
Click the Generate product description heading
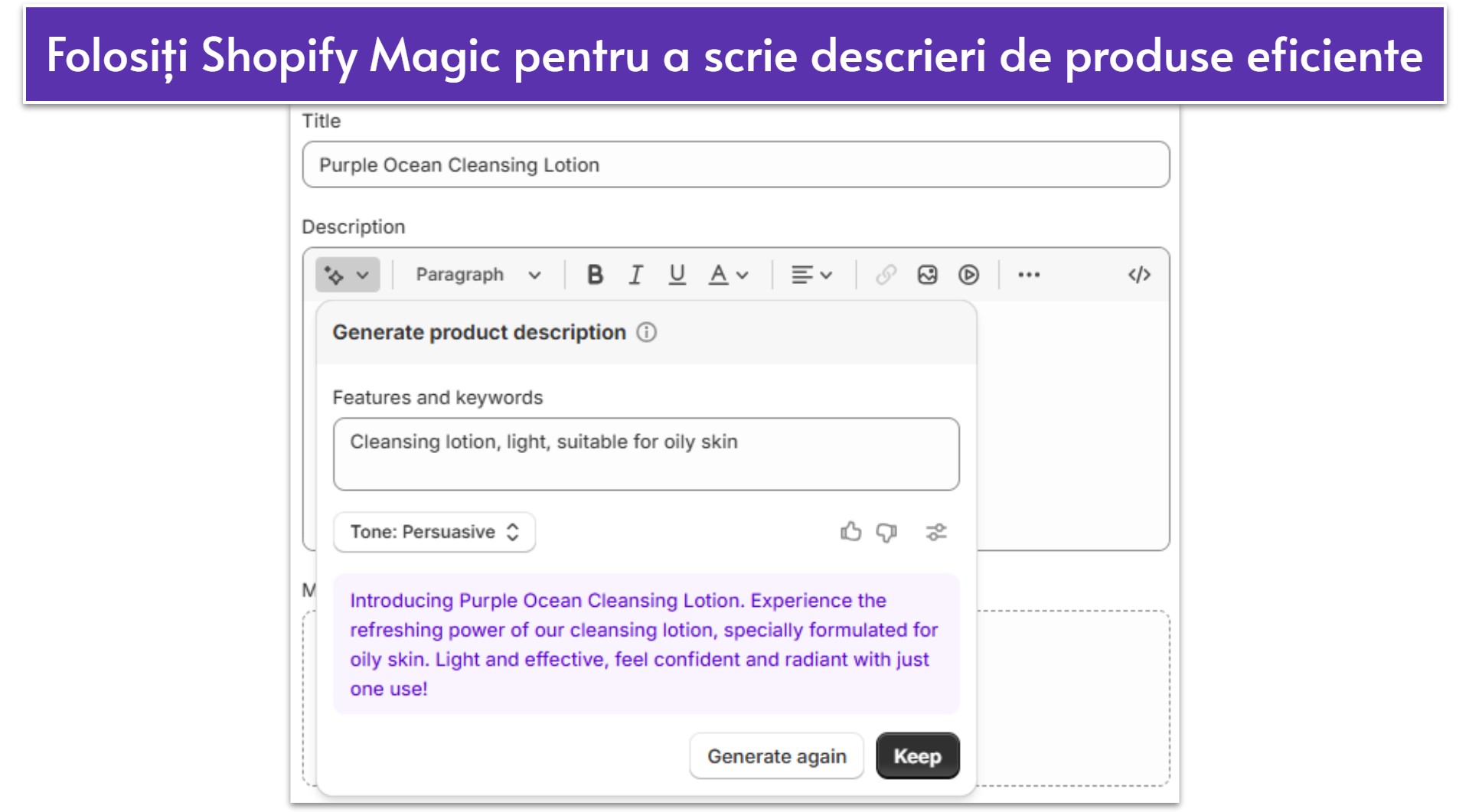coord(479,332)
